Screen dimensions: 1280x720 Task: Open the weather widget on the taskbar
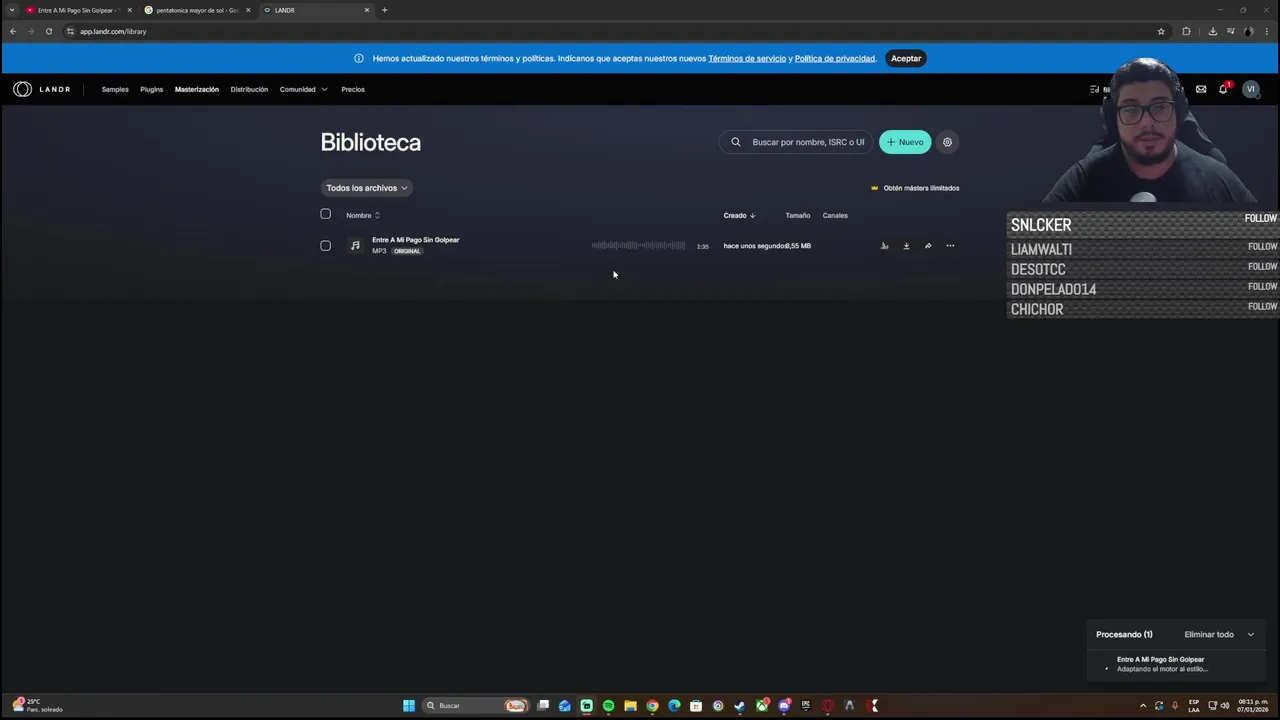38,706
